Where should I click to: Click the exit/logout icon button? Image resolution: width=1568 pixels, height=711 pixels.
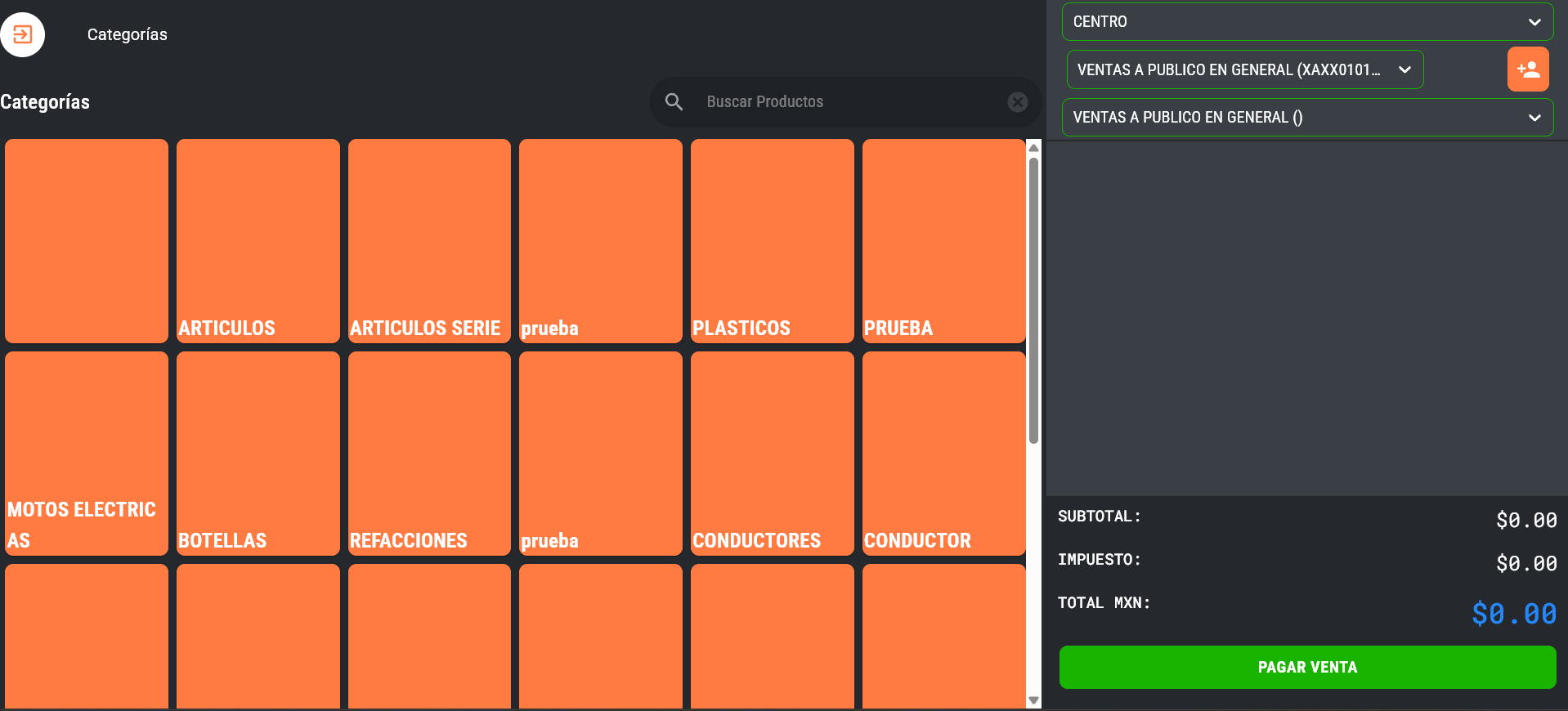22,34
